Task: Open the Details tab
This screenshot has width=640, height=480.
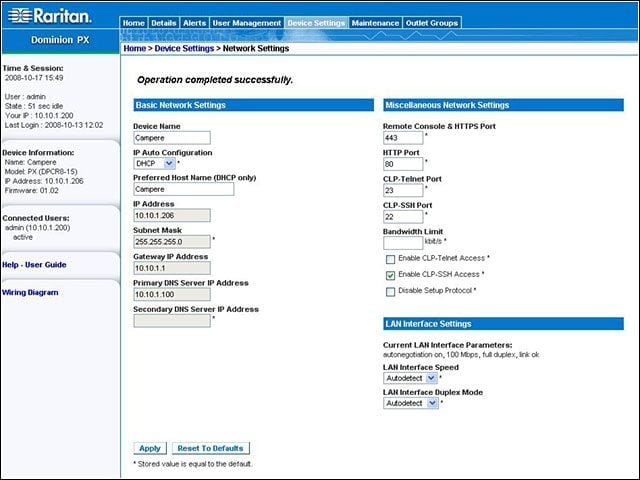Action: tap(164, 23)
